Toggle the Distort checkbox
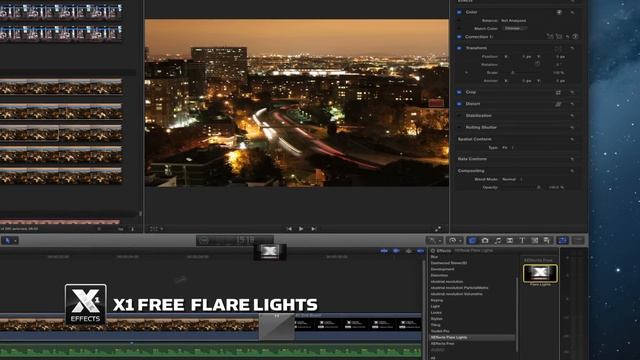 pos(459,104)
